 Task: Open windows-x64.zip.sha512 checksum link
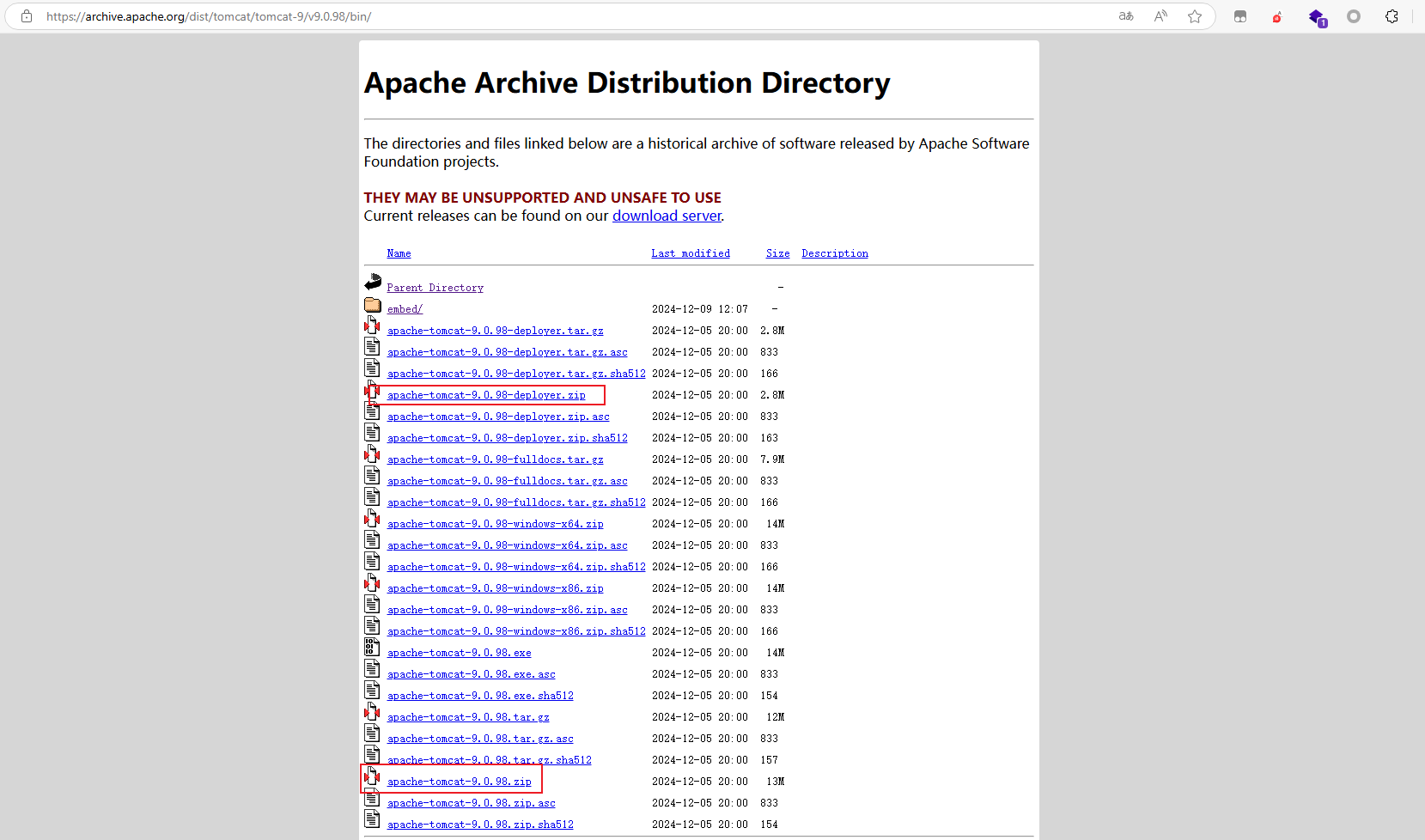(x=516, y=567)
